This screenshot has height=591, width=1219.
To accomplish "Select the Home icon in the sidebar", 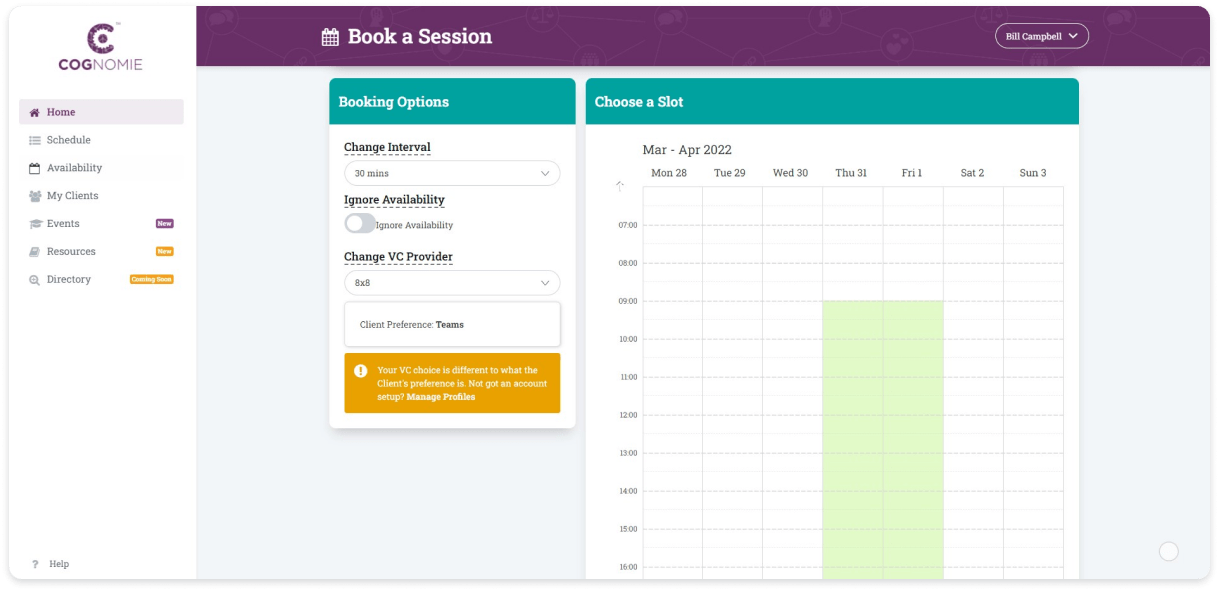I will 34,111.
